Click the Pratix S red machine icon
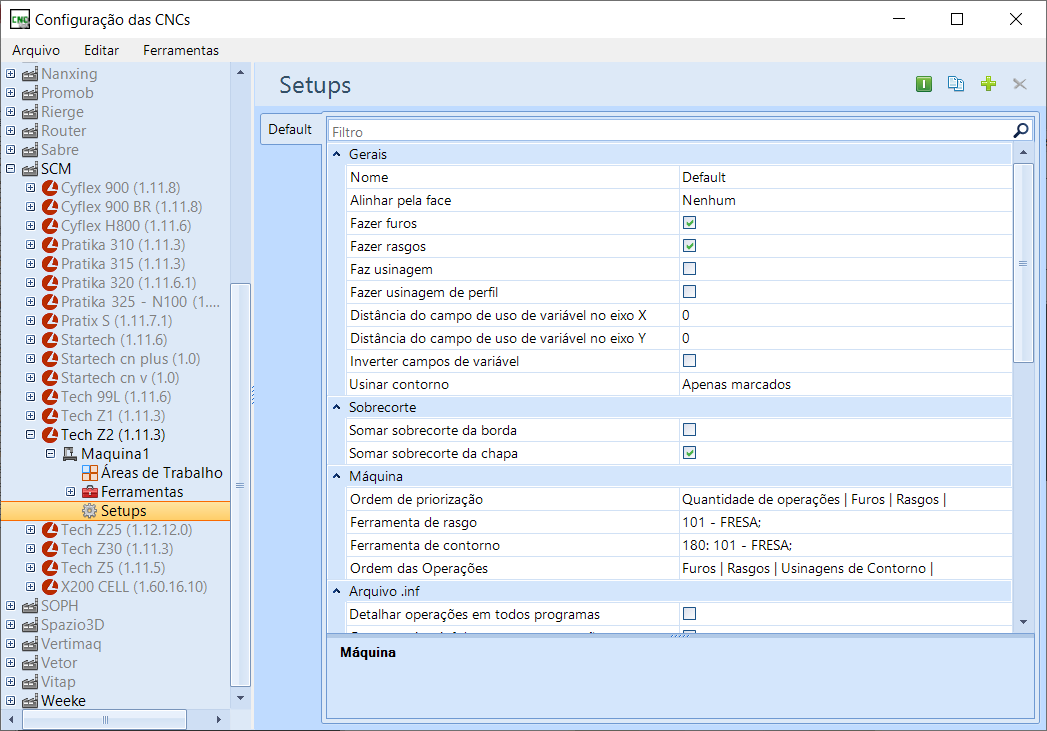Image resolution: width=1047 pixels, height=731 pixels. [50, 321]
